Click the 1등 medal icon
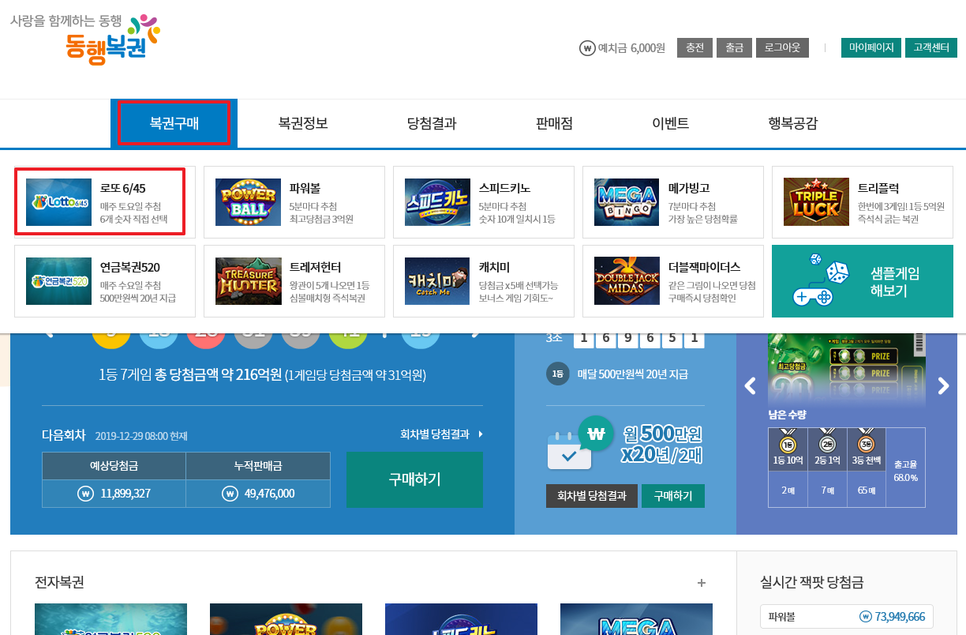This screenshot has width=966, height=635. point(788,443)
